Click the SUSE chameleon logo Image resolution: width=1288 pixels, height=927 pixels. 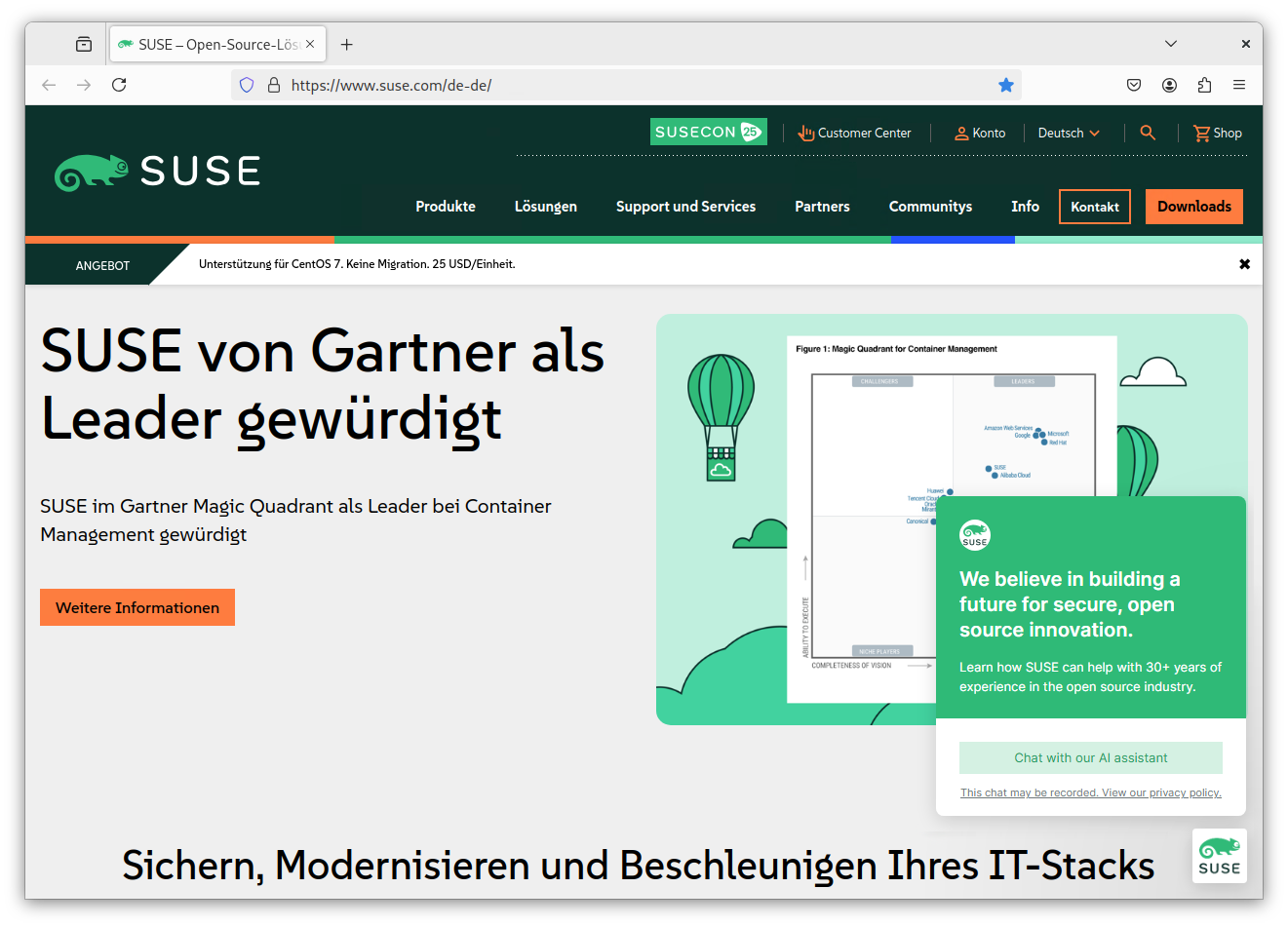[x=157, y=172]
